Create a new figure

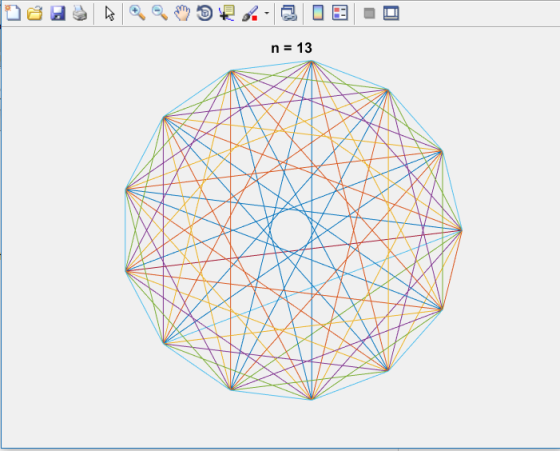tap(13, 13)
